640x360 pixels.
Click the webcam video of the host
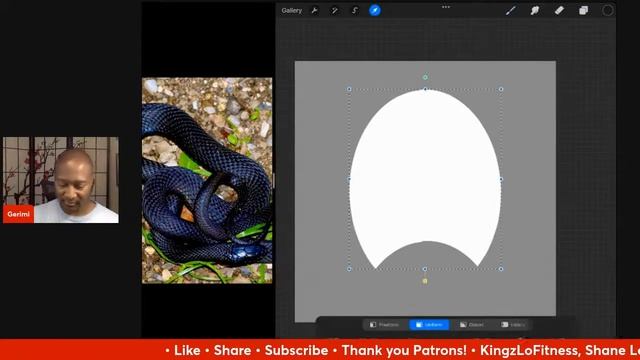click(x=61, y=180)
